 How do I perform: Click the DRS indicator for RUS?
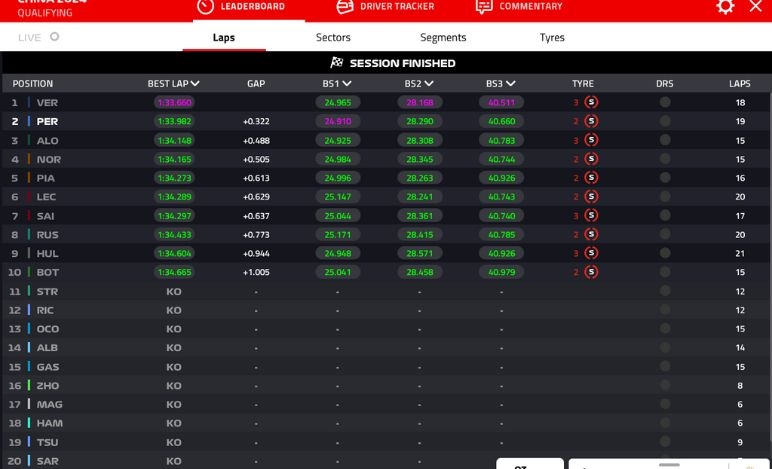pyautogui.click(x=665, y=235)
